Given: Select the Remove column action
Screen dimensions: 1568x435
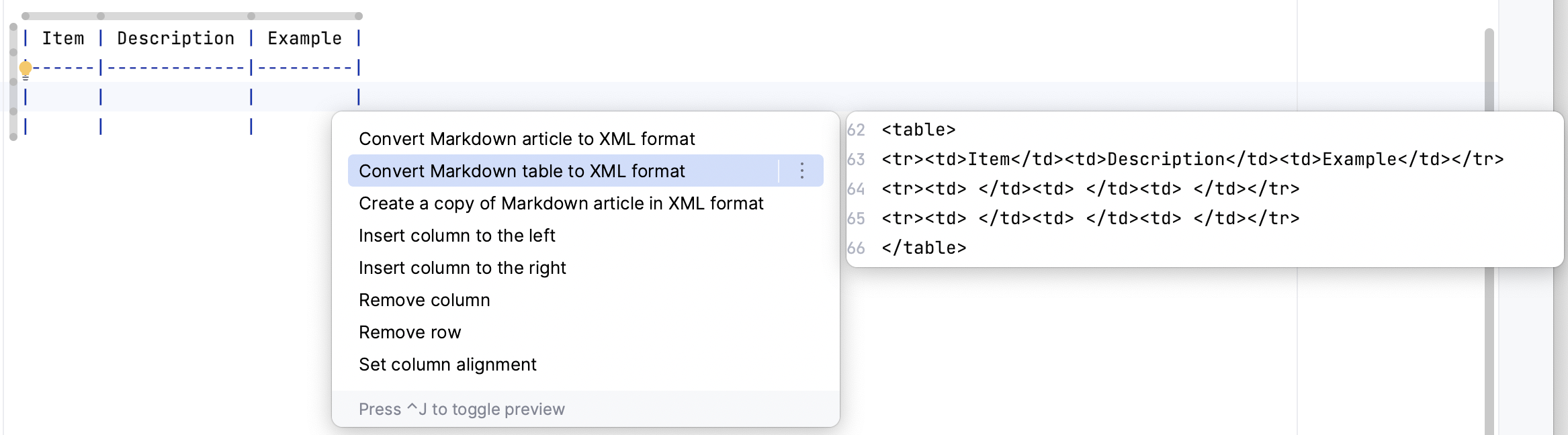Looking at the screenshot, I should 425,299.
